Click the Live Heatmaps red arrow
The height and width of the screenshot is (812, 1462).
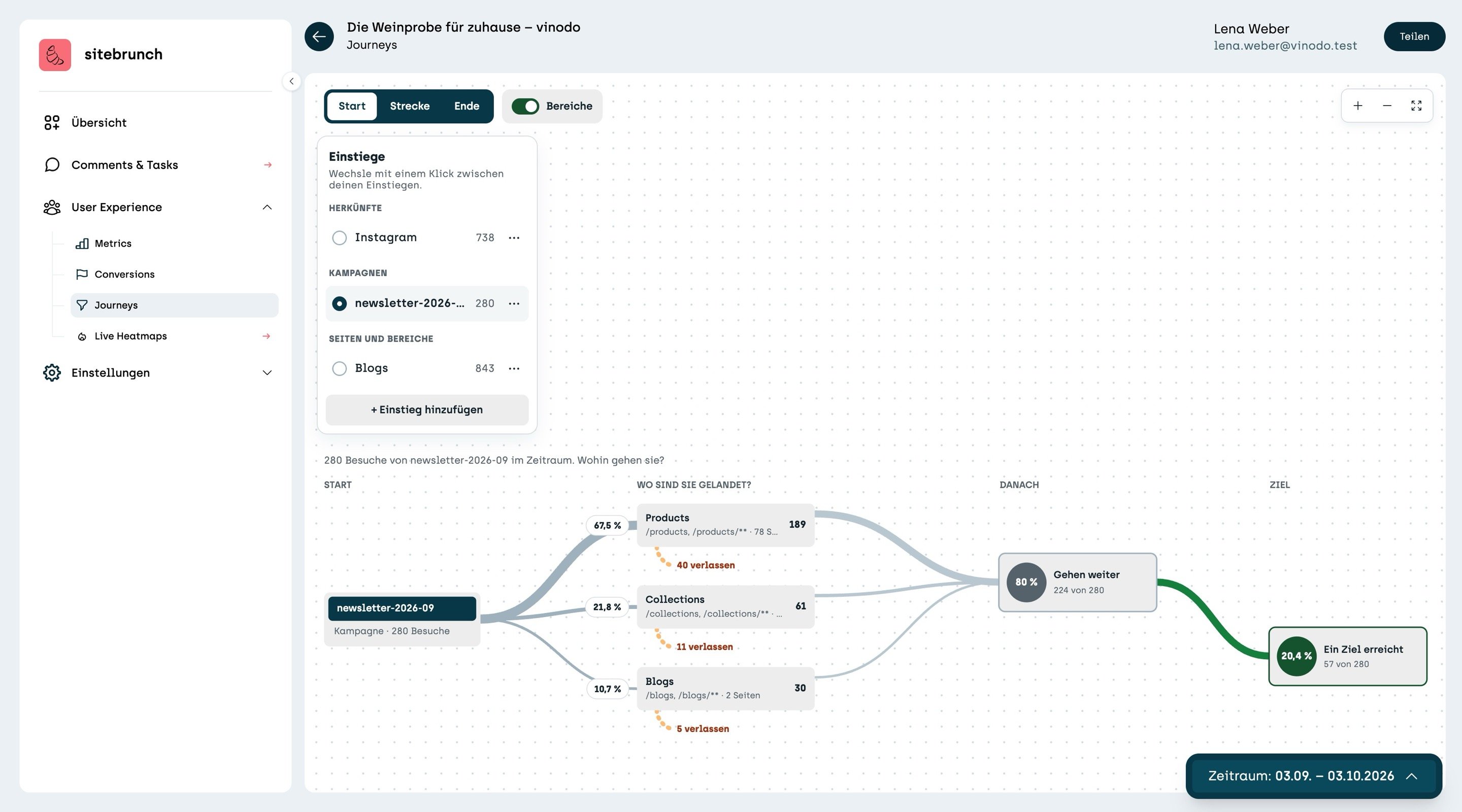pos(266,336)
